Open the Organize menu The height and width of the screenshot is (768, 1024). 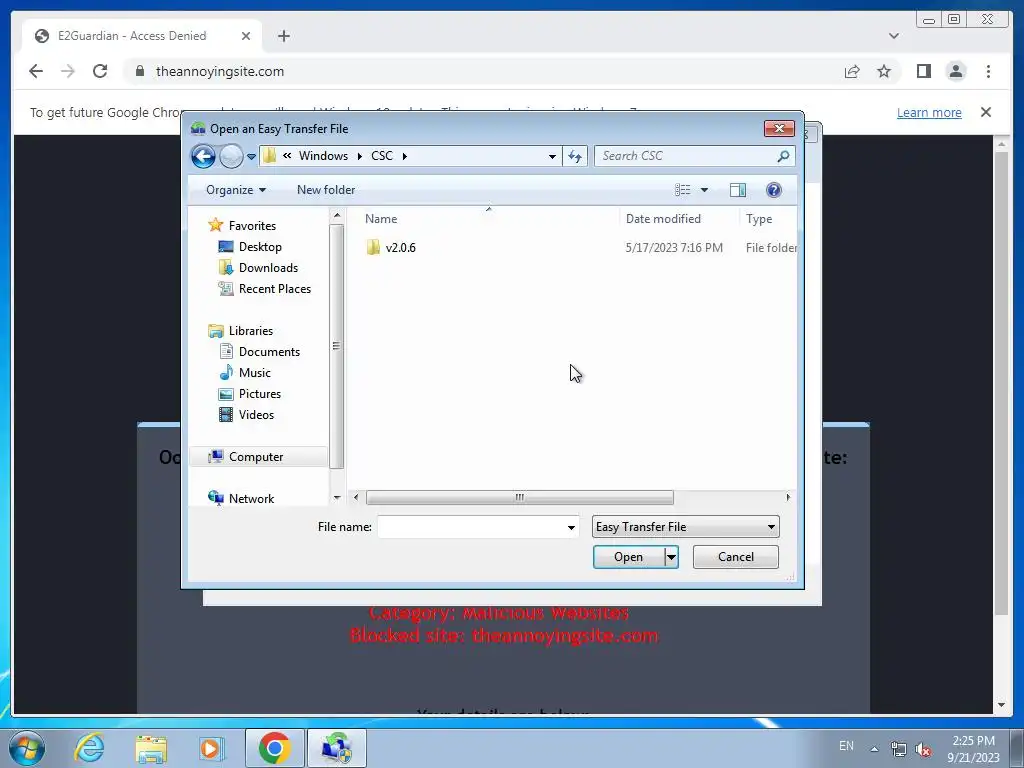[x=236, y=190]
